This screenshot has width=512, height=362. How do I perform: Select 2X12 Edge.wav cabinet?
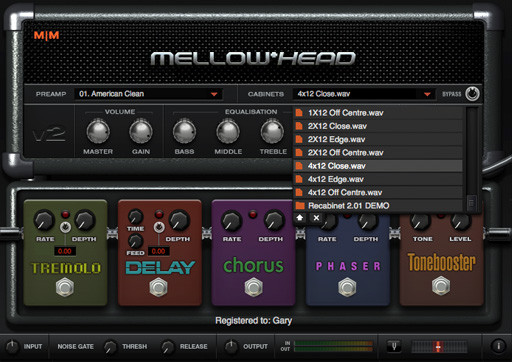[x=378, y=139]
